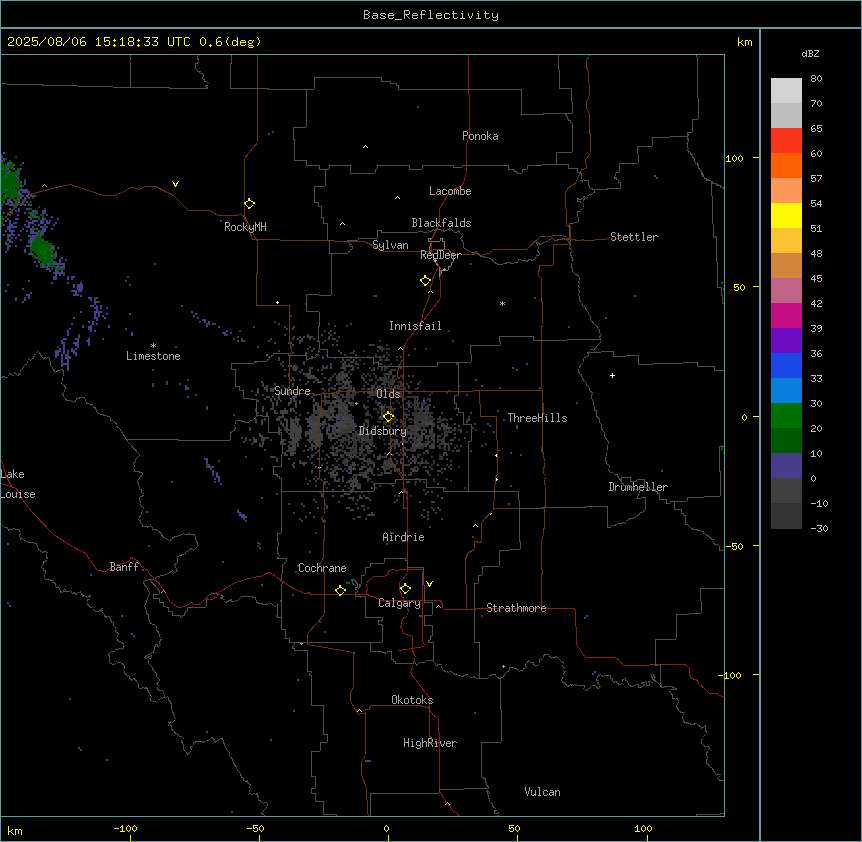Click the yellow diamond marker inside Calgary

point(405,589)
